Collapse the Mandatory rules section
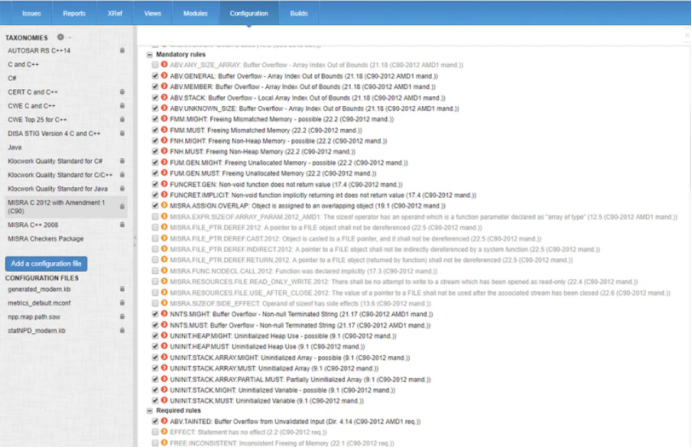Viewport: 692px width, 448px height. point(150,53)
